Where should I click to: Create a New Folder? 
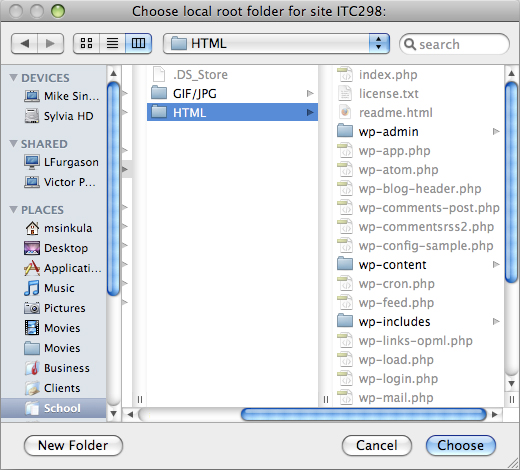point(73,445)
